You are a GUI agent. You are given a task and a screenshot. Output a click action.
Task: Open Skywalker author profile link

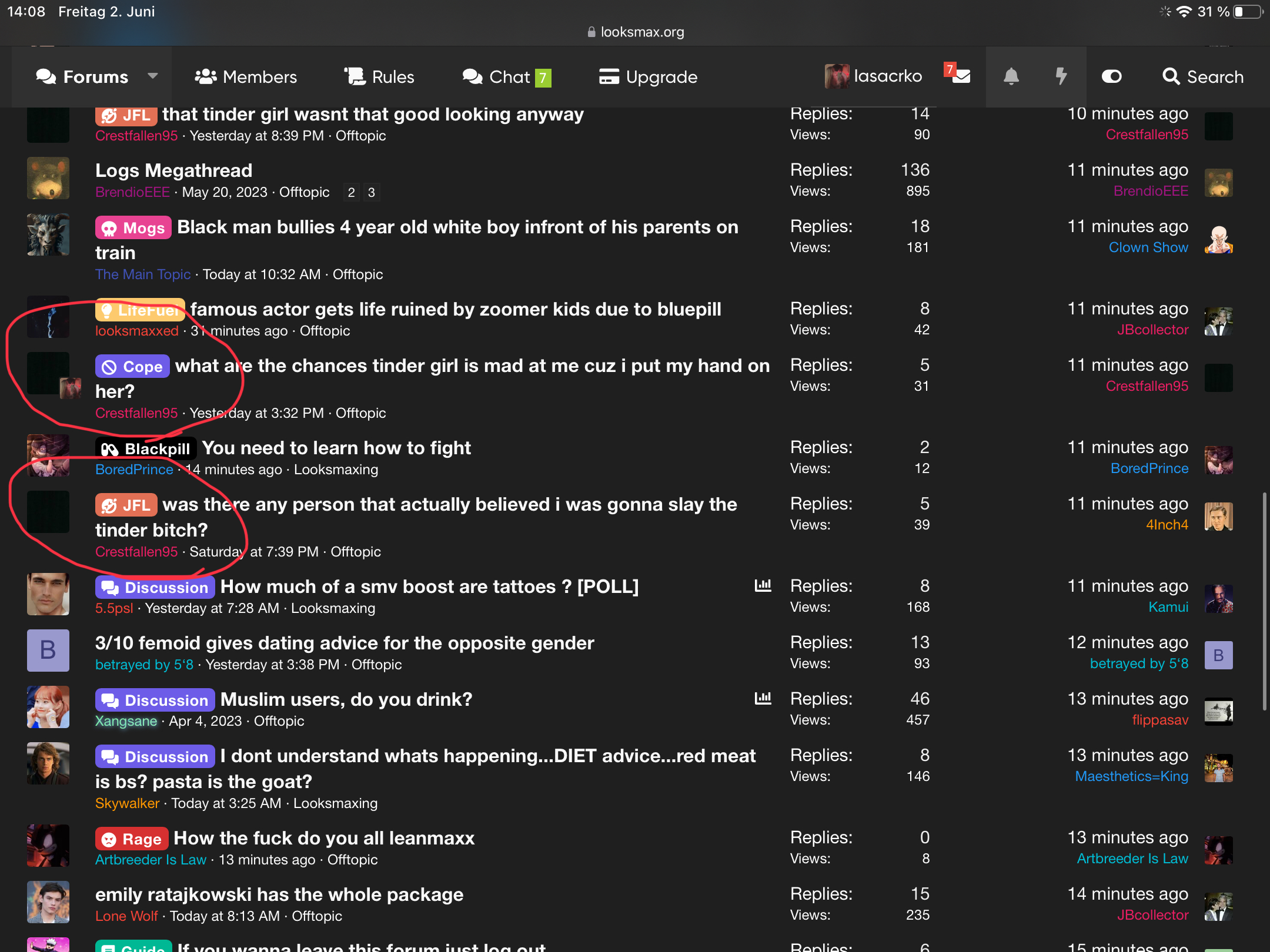[x=128, y=803]
